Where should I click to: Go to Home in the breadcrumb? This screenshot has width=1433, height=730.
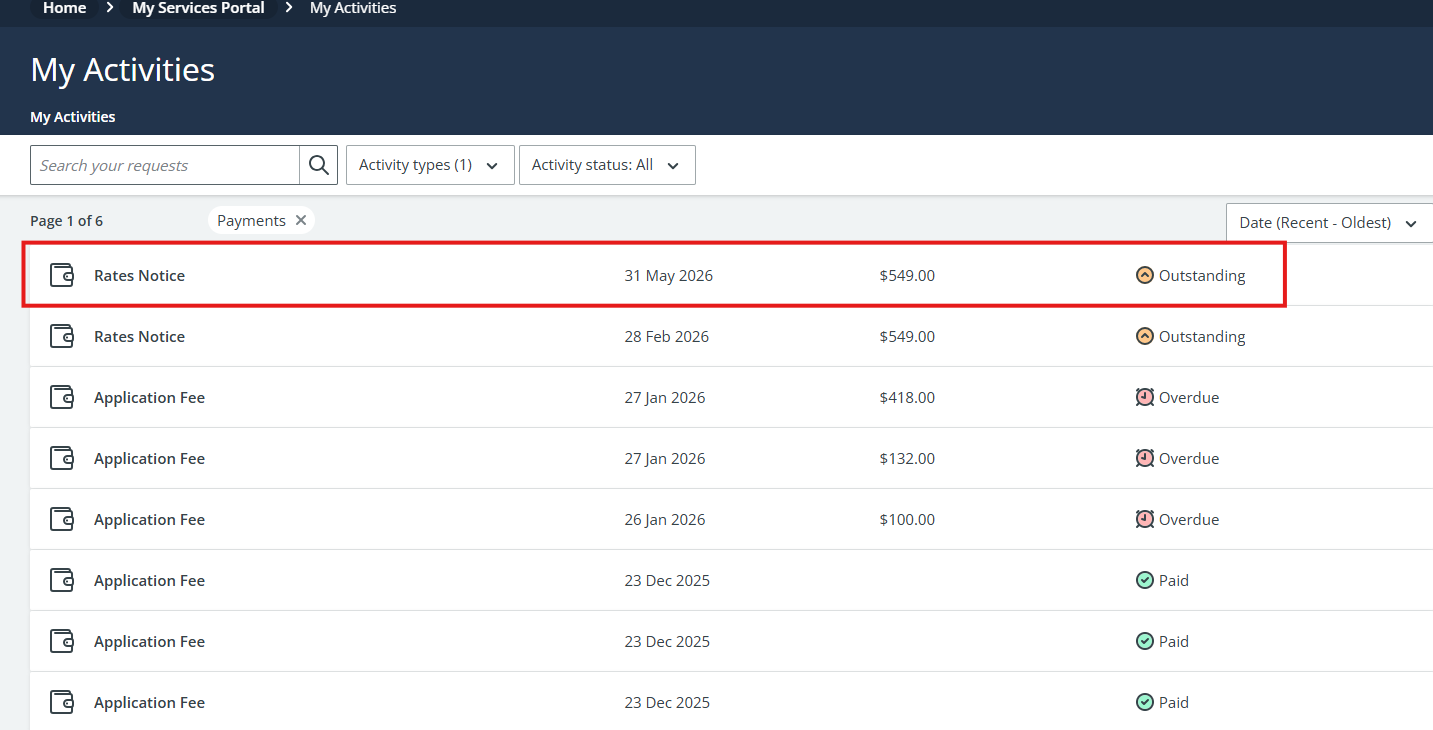tap(64, 8)
